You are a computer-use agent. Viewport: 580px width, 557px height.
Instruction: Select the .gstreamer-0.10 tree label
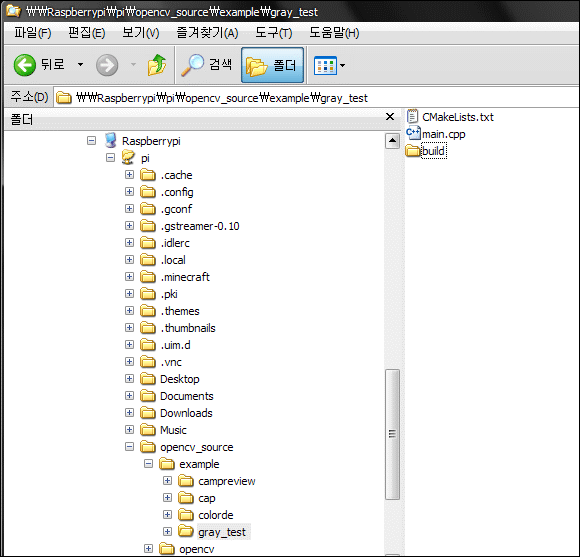tap(200, 226)
